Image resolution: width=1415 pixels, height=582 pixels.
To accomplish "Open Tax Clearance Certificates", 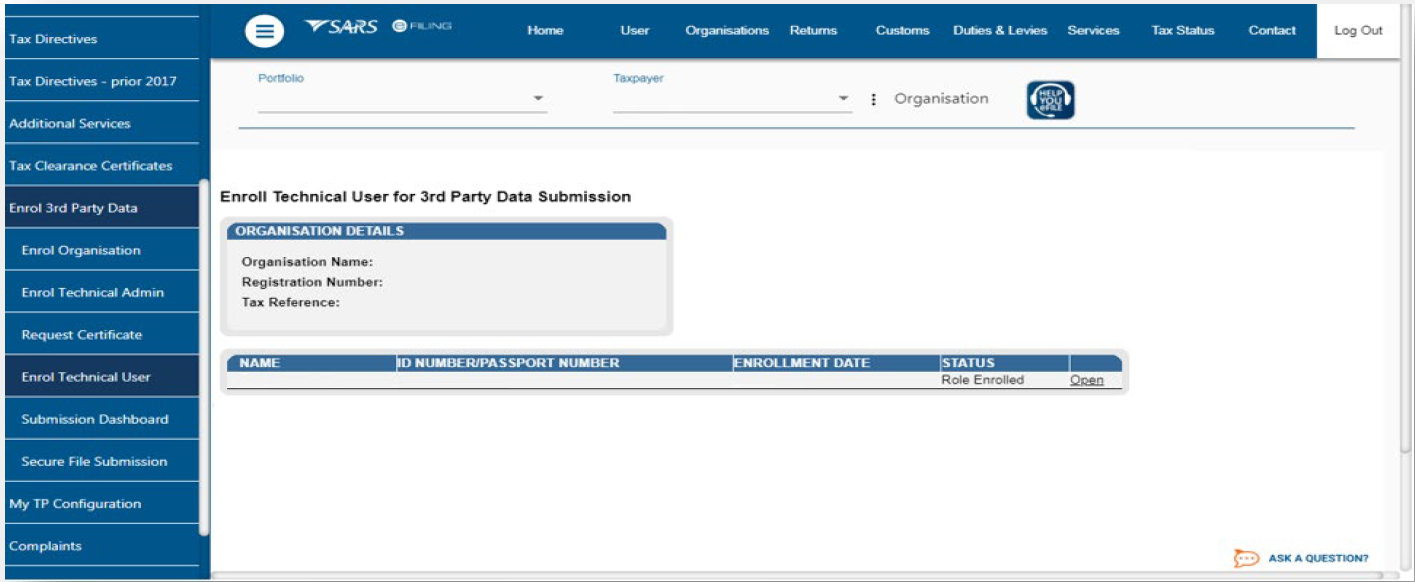I will 100,166.
